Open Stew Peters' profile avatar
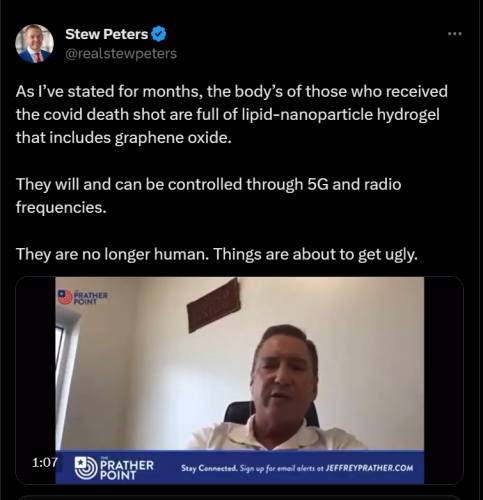Image resolution: width=483 pixels, height=500 pixels. pyautogui.click(x=34, y=43)
